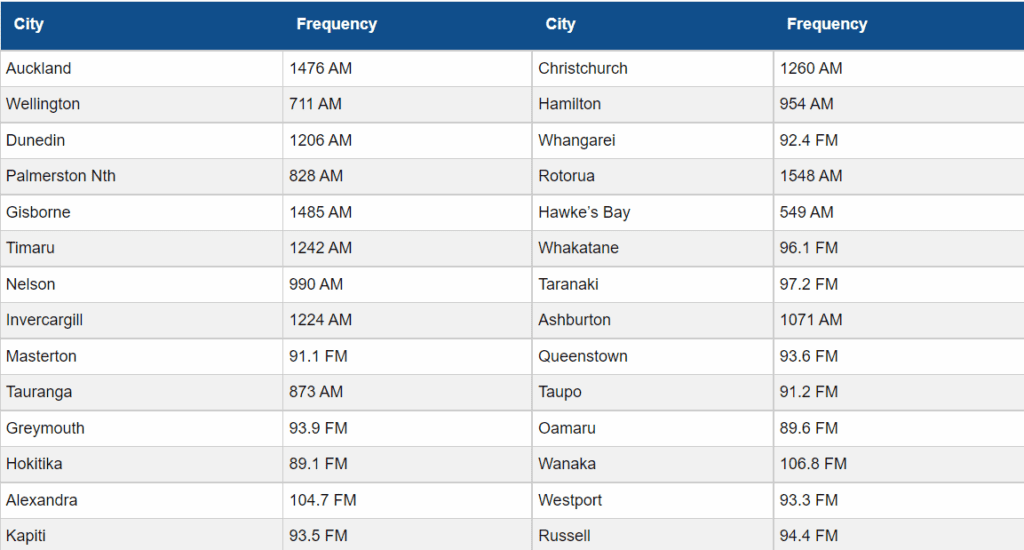The height and width of the screenshot is (550, 1024).
Task: Select the Masterton 91.1 FM cell
Action: click(x=318, y=357)
